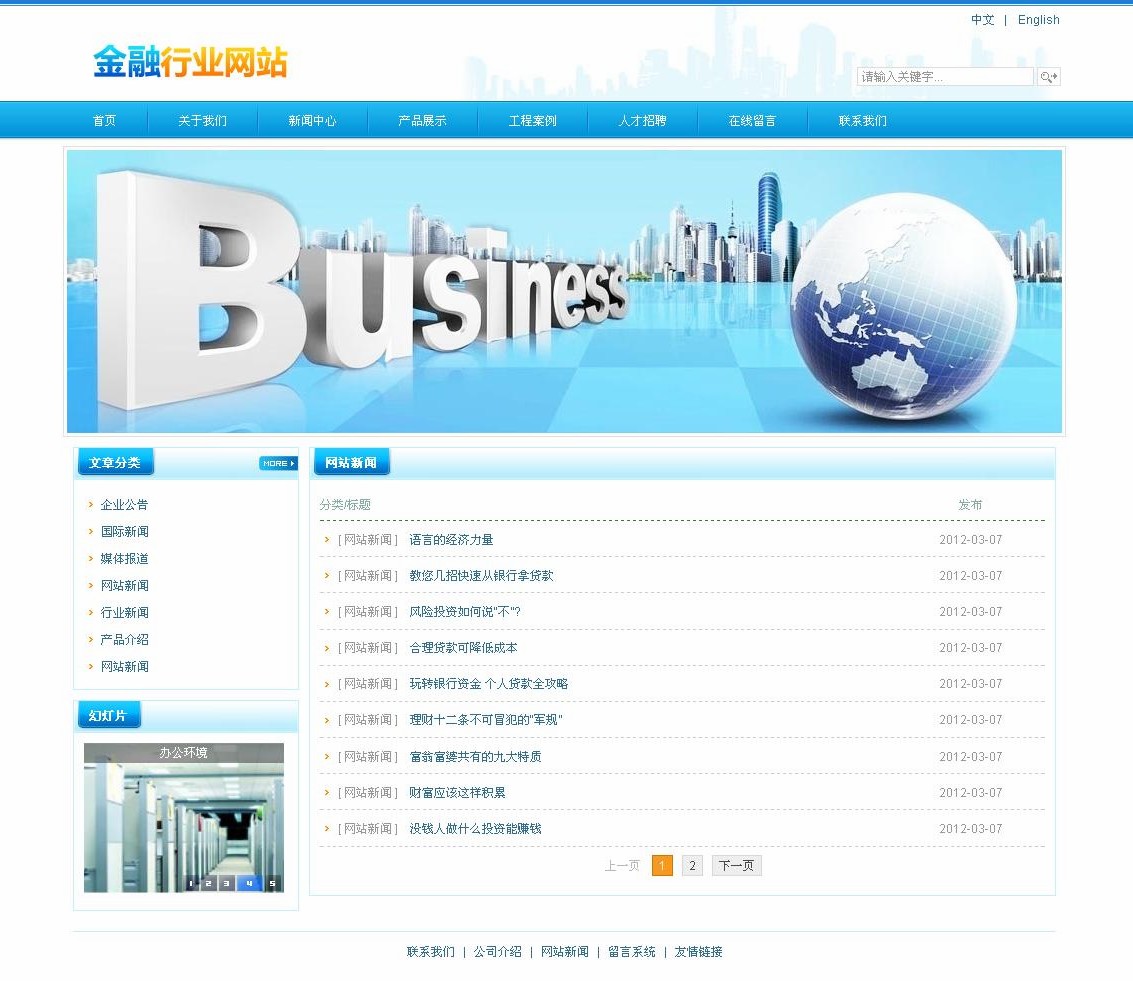Open the 关于我们 navigation menu item
The height and width of the screenshot is (981, 1133).
tap(202, 121)
